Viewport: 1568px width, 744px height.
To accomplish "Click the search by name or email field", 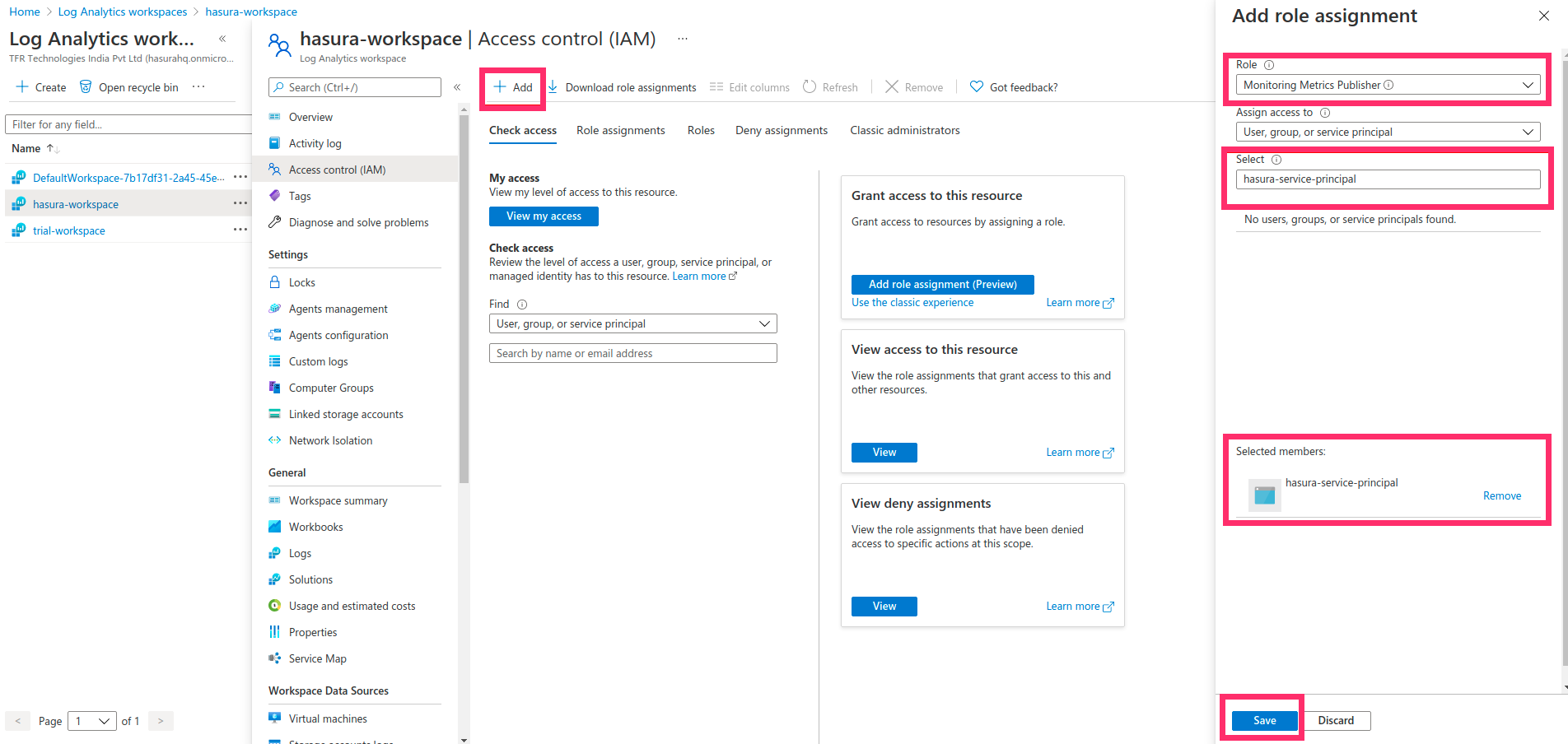I will click(x=632, y=352).
